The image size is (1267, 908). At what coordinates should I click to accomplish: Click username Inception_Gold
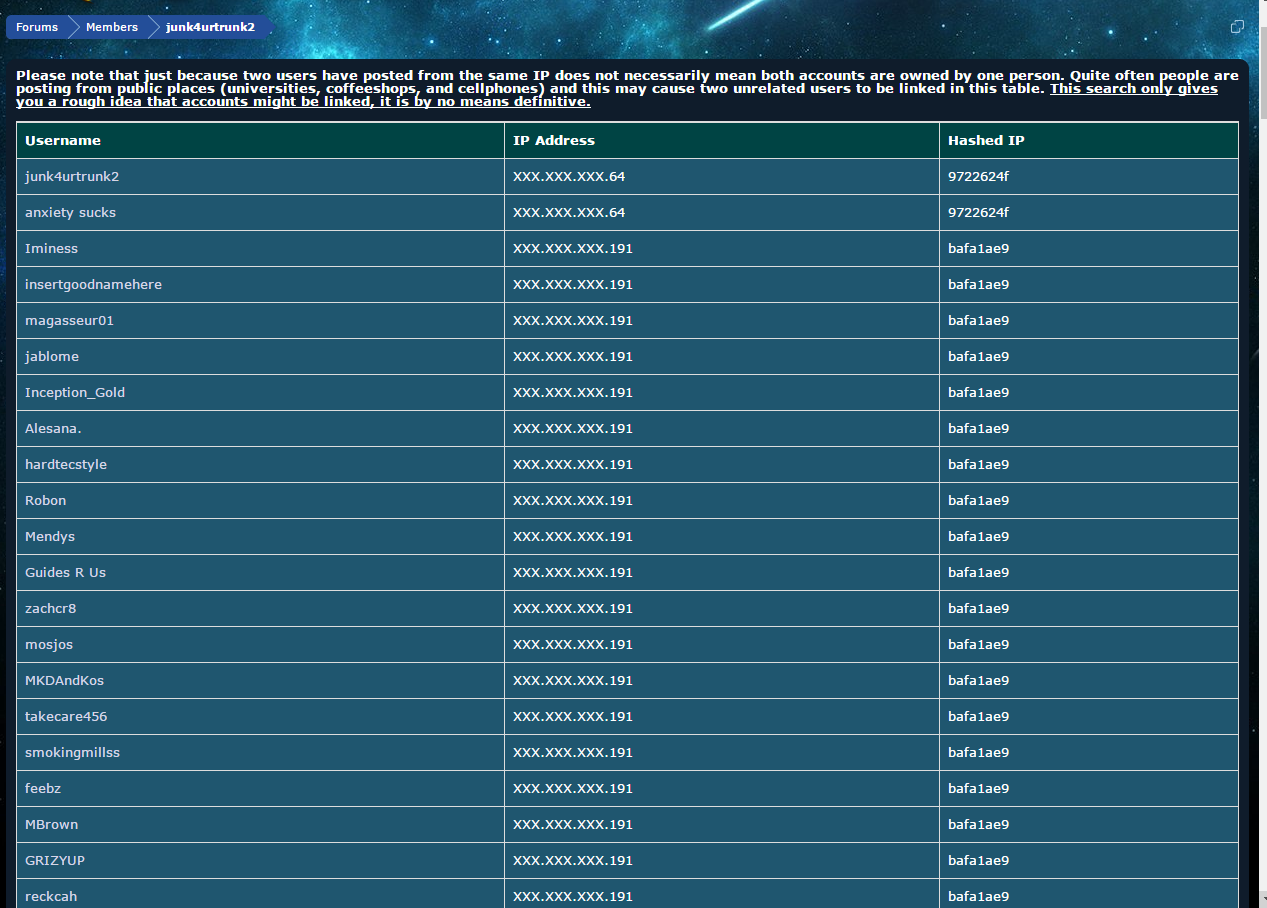(75, 393)
